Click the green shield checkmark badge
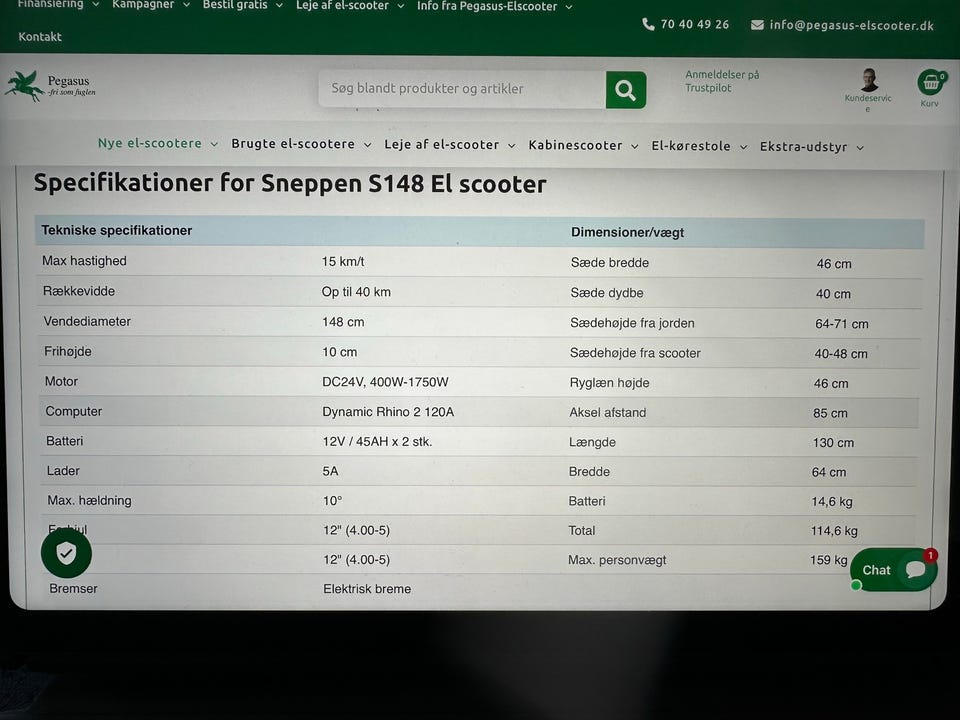Screen dimensions: 960x720 point(66,553)
